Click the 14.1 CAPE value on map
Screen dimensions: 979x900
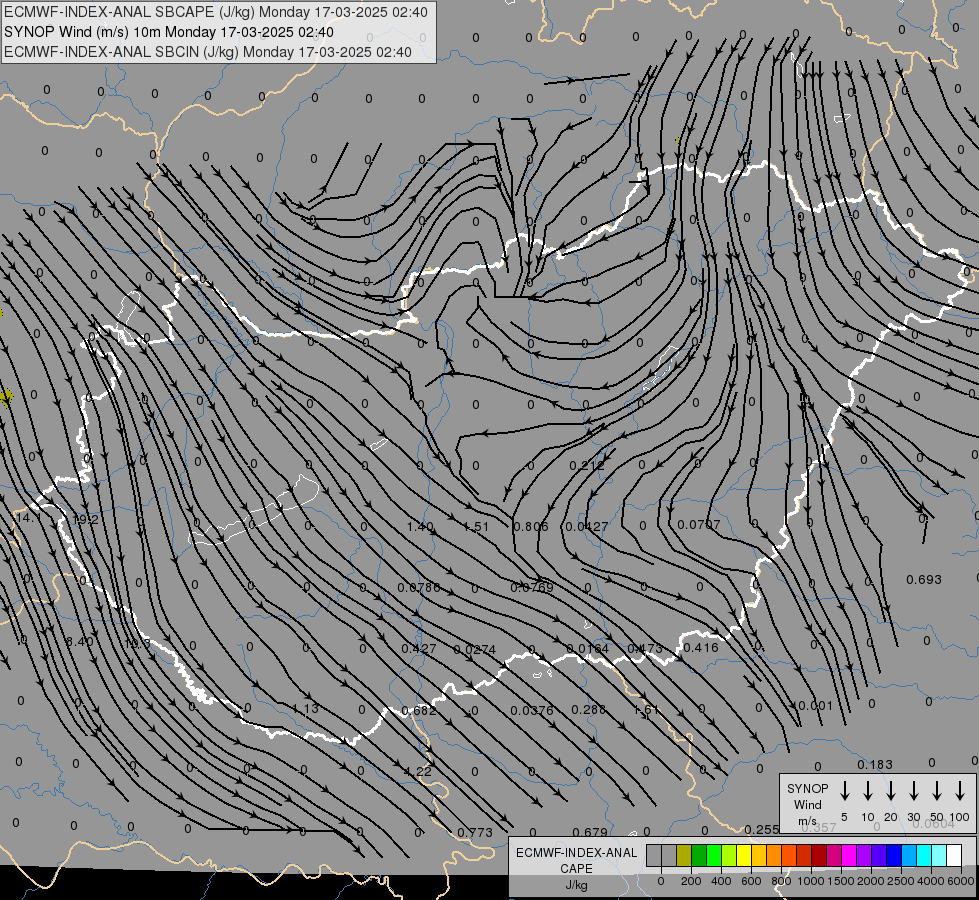pyautogui.click(x=28, y=518)
